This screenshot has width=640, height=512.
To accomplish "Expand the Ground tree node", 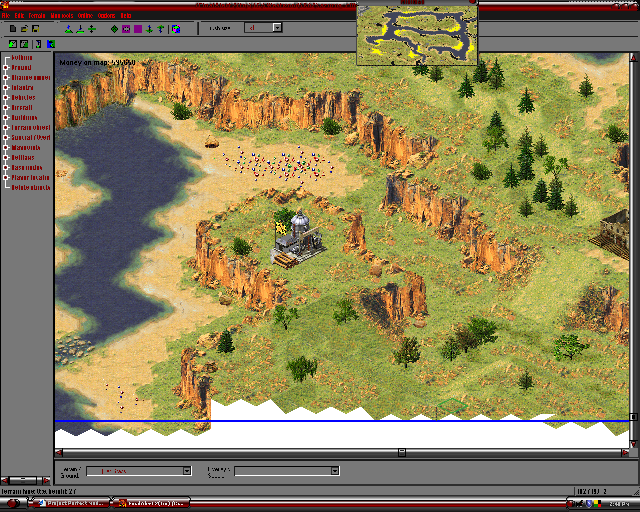I will [x=6, y=68].
